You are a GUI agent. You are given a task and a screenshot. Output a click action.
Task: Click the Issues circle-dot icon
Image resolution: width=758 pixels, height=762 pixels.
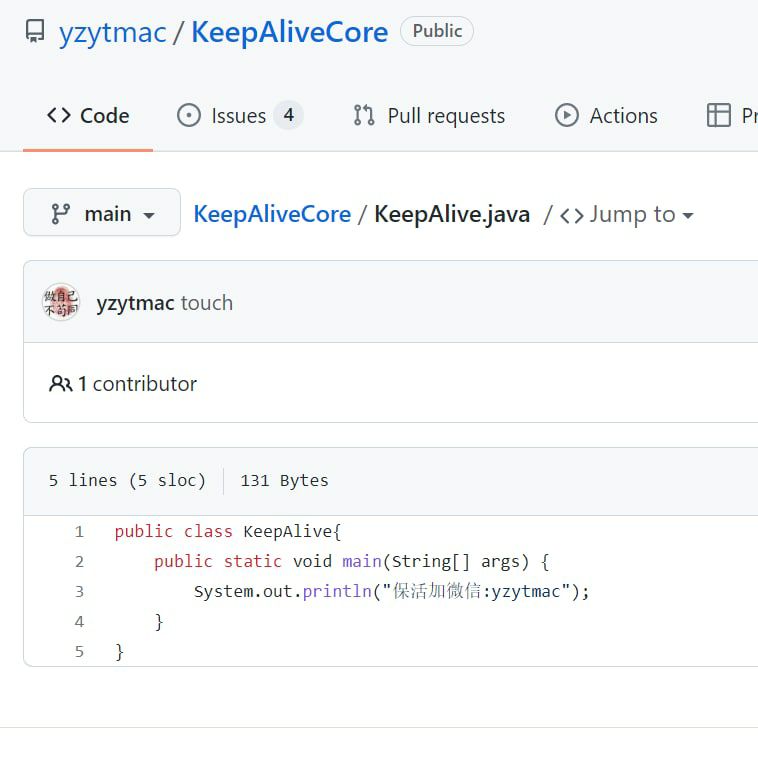click(188, 116)
